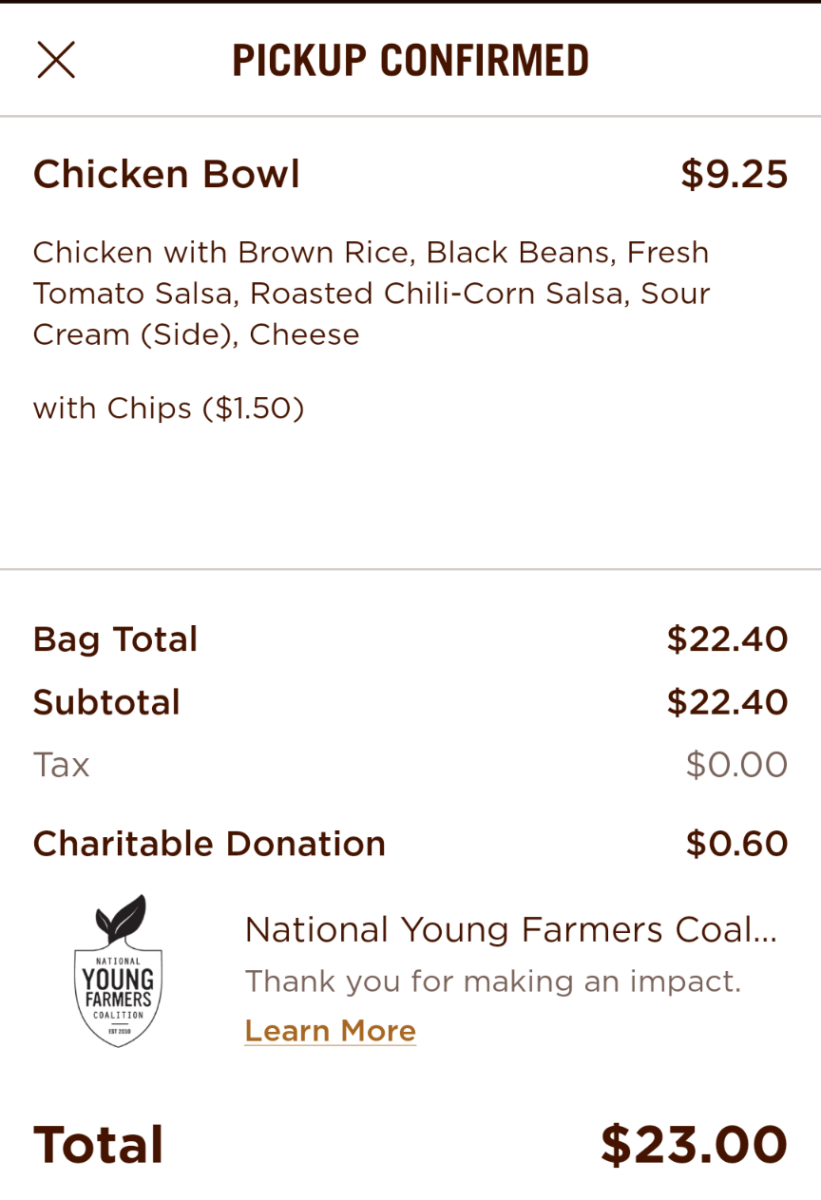The height and width of the screenshot is (1200, 821).
Task: Tap the $23.00 order total amount
Action: (x=694, y=1145)
